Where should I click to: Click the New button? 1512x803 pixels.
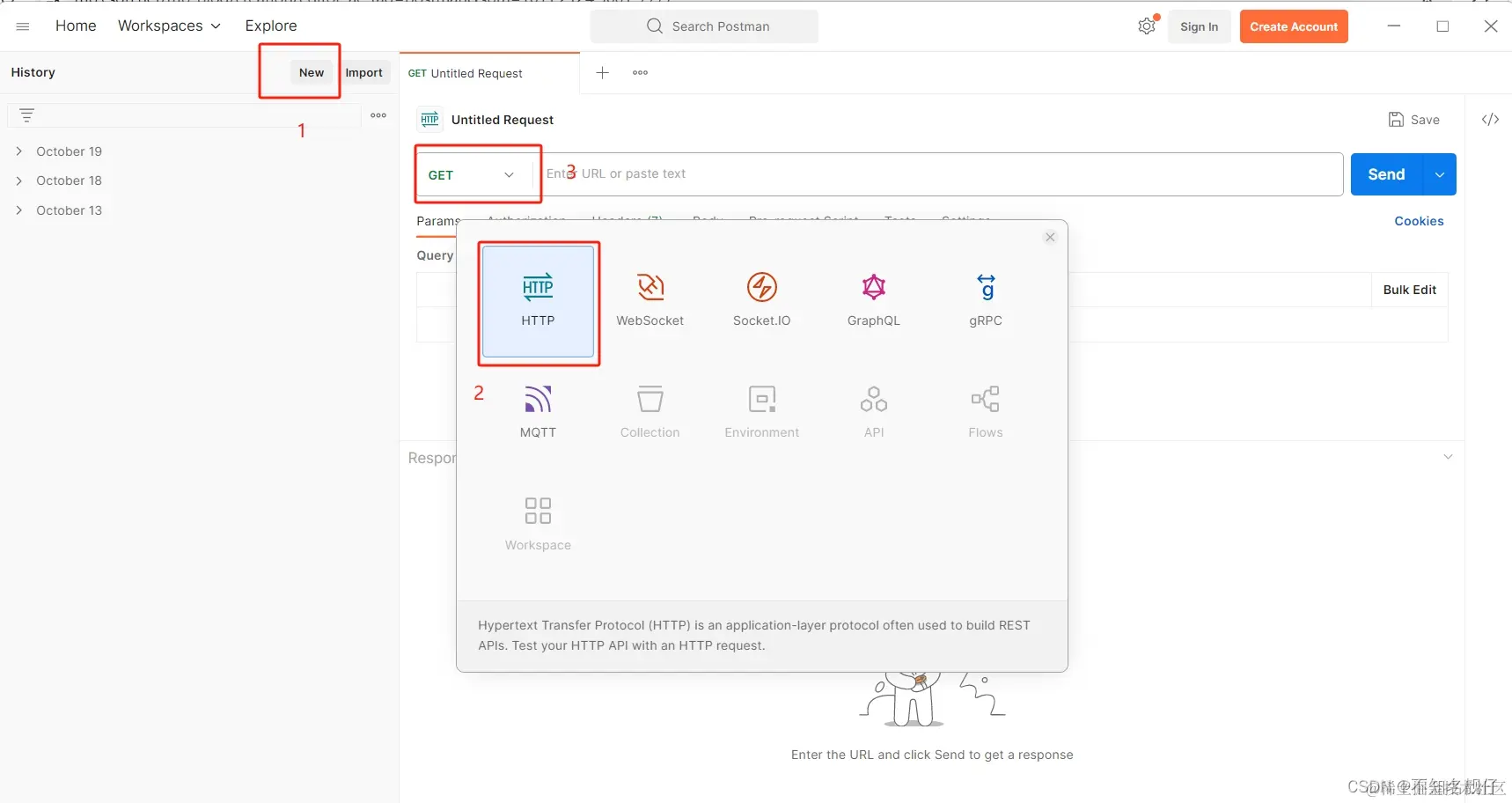click(x=312, y=73)
